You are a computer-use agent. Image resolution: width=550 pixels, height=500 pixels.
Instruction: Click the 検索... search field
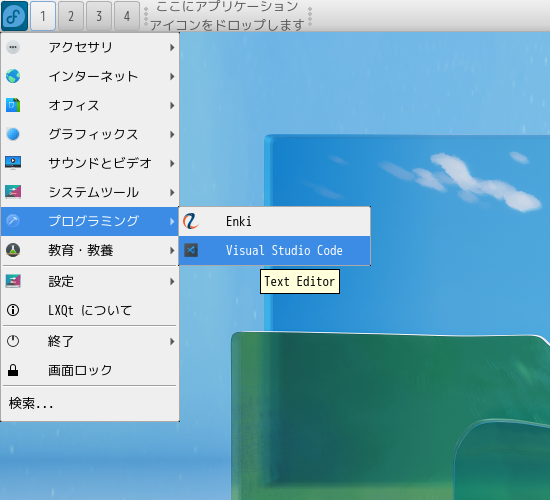coord(90,404)
